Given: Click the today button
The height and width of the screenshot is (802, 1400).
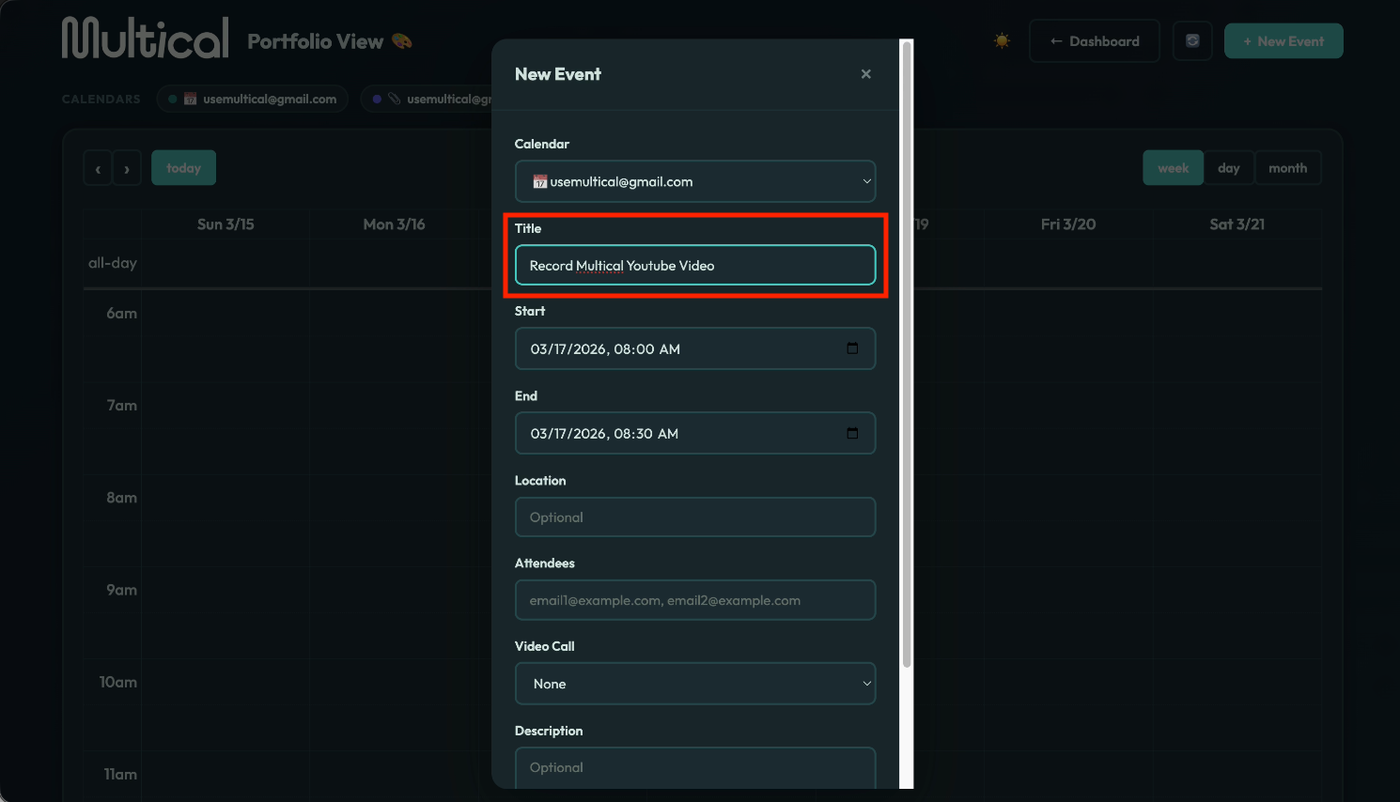Looking at the screenshot, I should tap(184, 168).
